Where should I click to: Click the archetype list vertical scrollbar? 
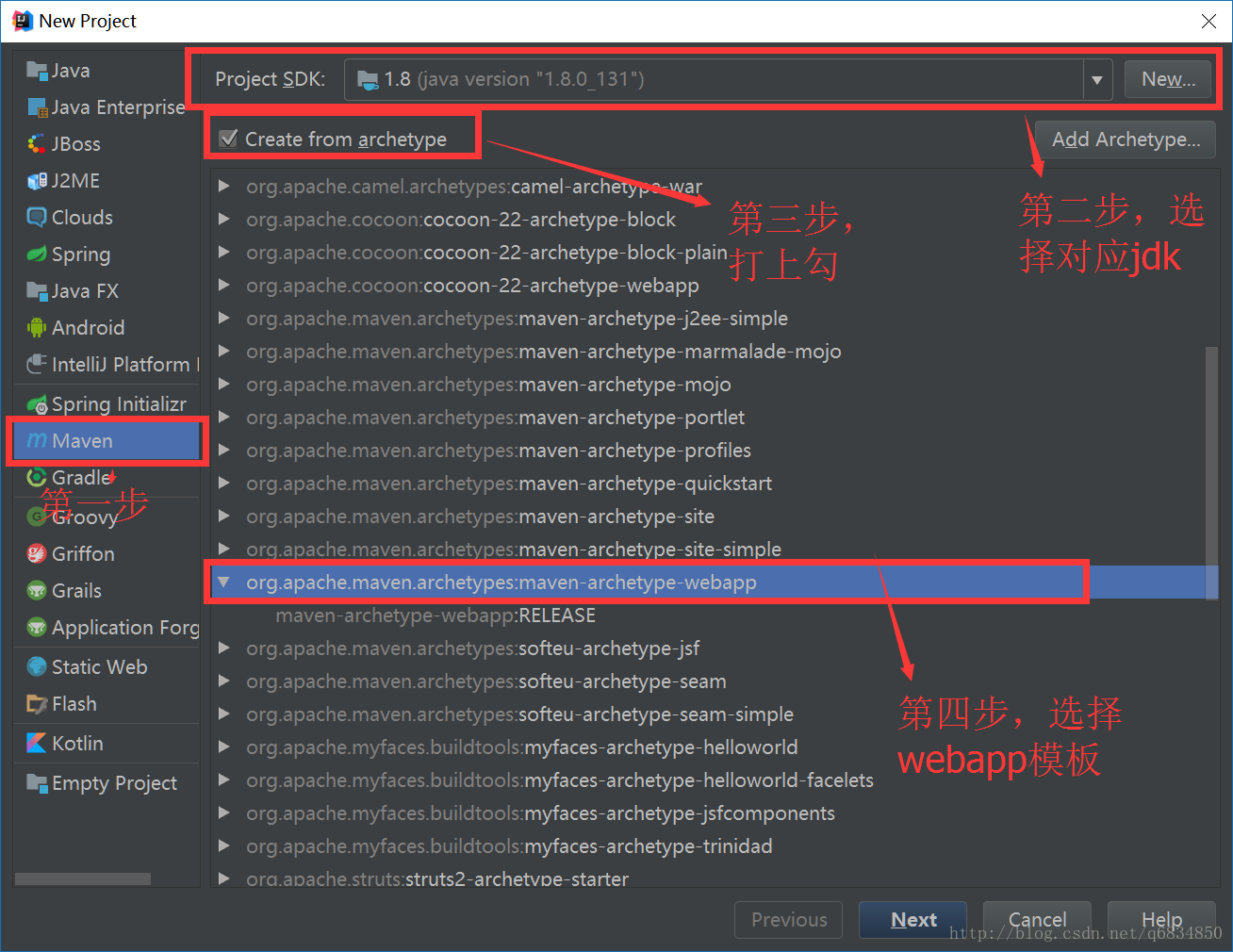tap(1212, 471)
